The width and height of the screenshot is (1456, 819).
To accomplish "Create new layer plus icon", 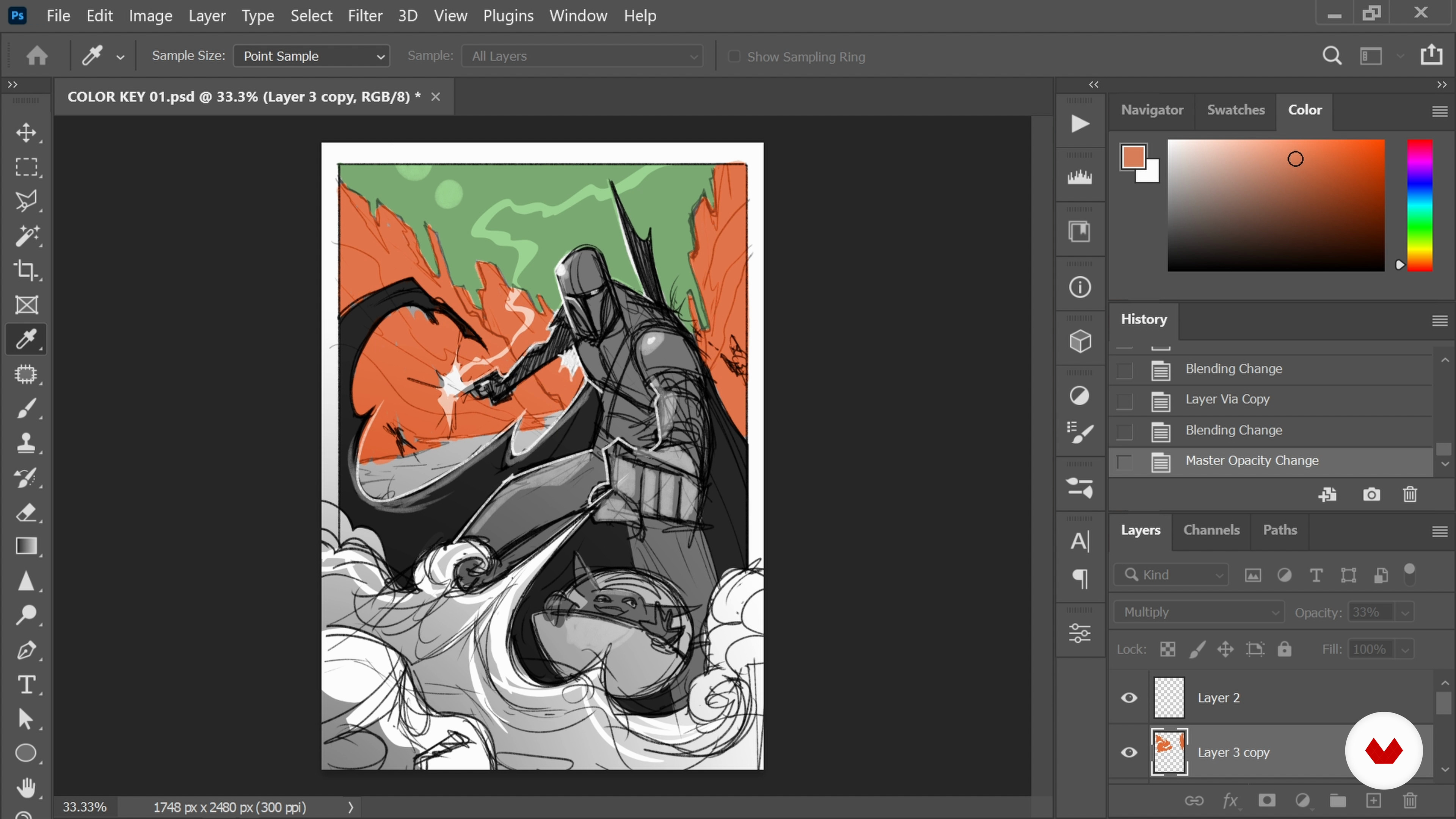I will pos(1373,800).
